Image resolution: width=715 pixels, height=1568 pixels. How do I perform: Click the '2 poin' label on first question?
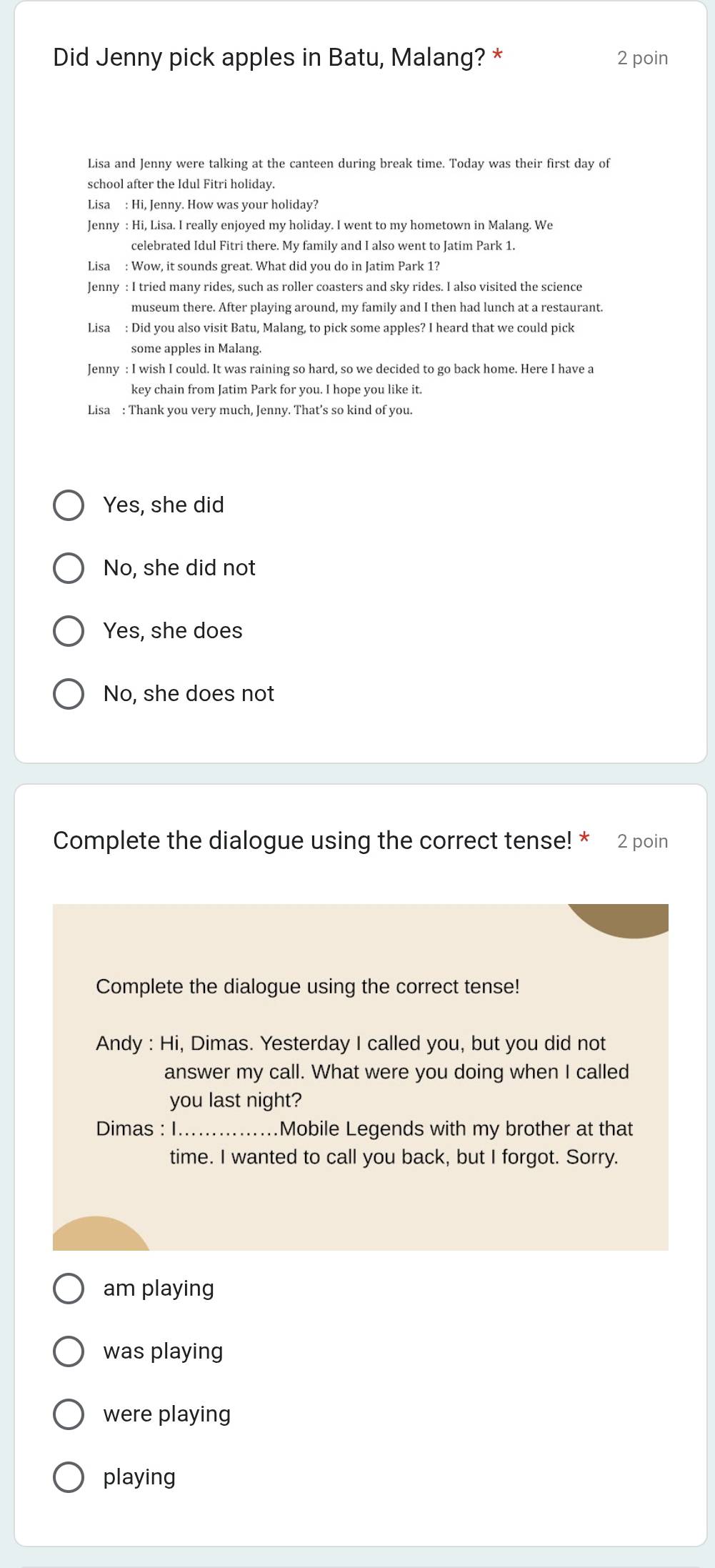coord(642,58)
